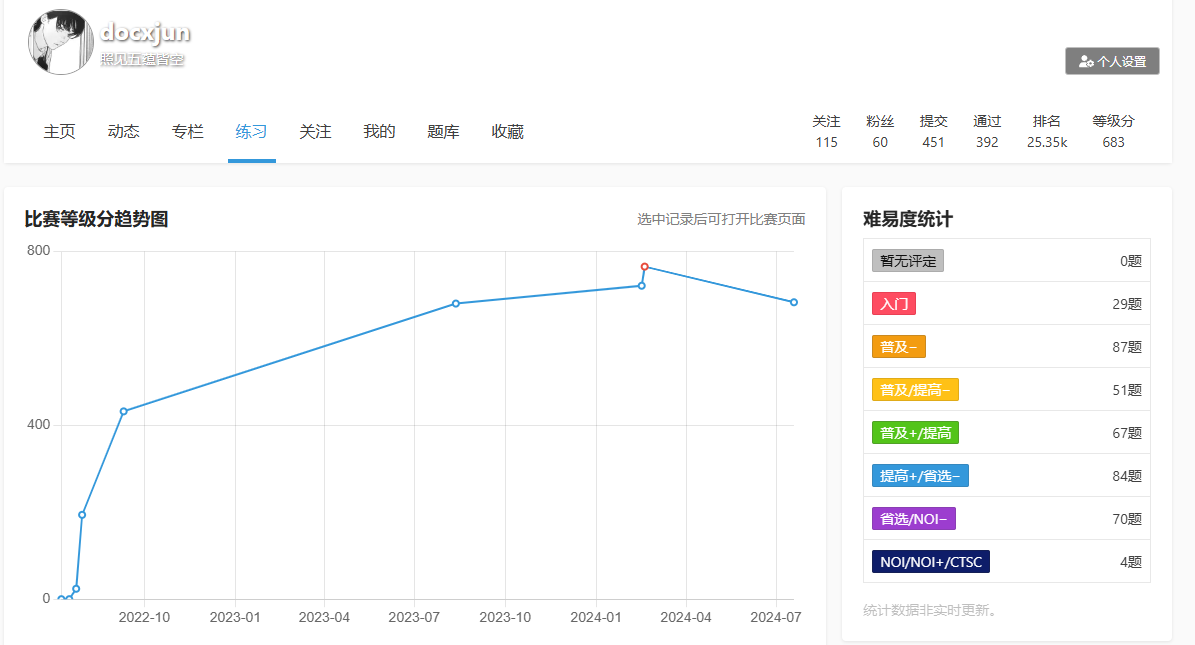Select the chart point near 2023-08
Screen dimensions: 1195x645
pos(456,303)
